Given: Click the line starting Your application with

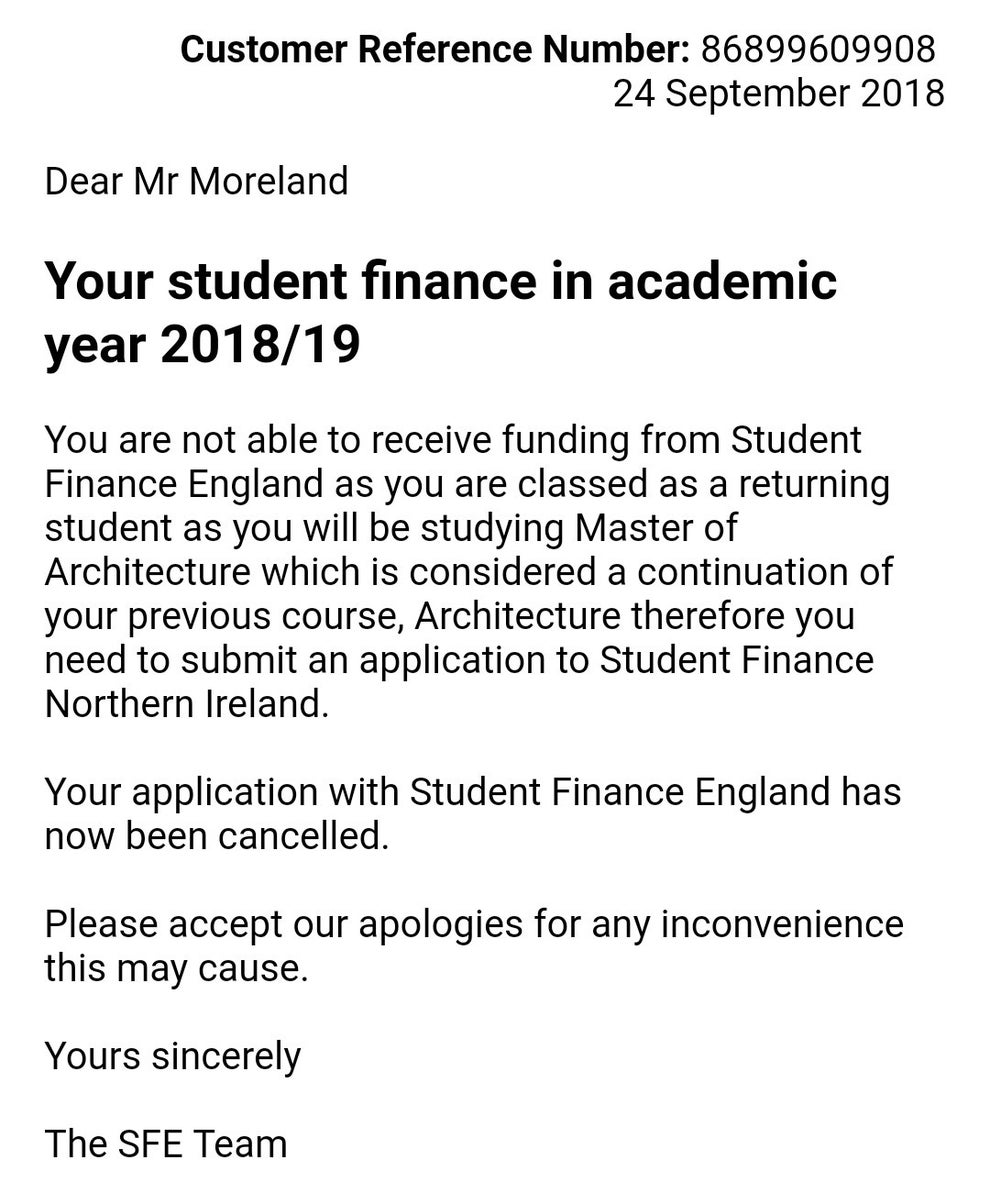Looking at the screenshot, I should coord(472,792).
